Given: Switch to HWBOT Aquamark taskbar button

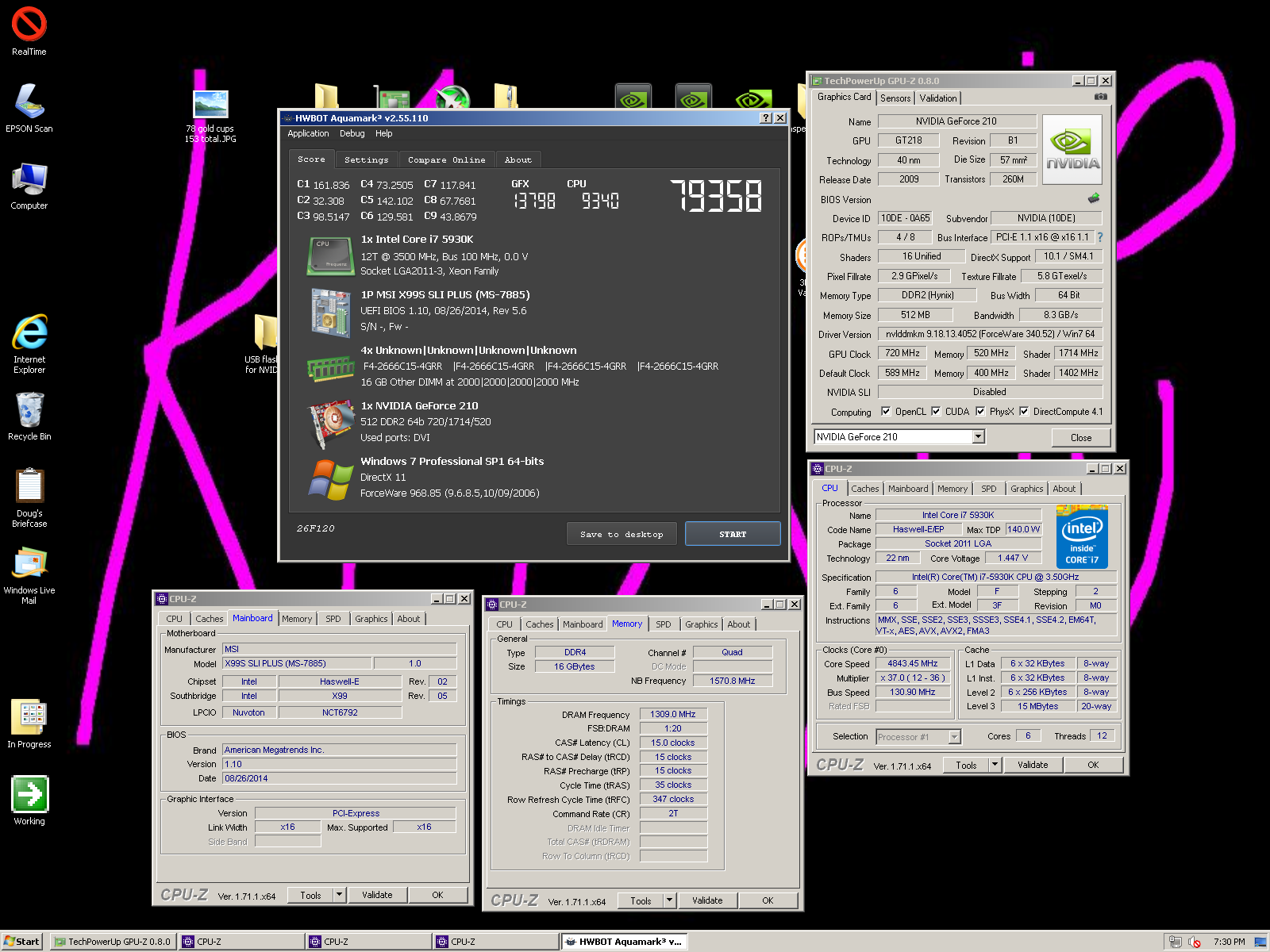Looking at the screenshot, I should click(624, 942).
